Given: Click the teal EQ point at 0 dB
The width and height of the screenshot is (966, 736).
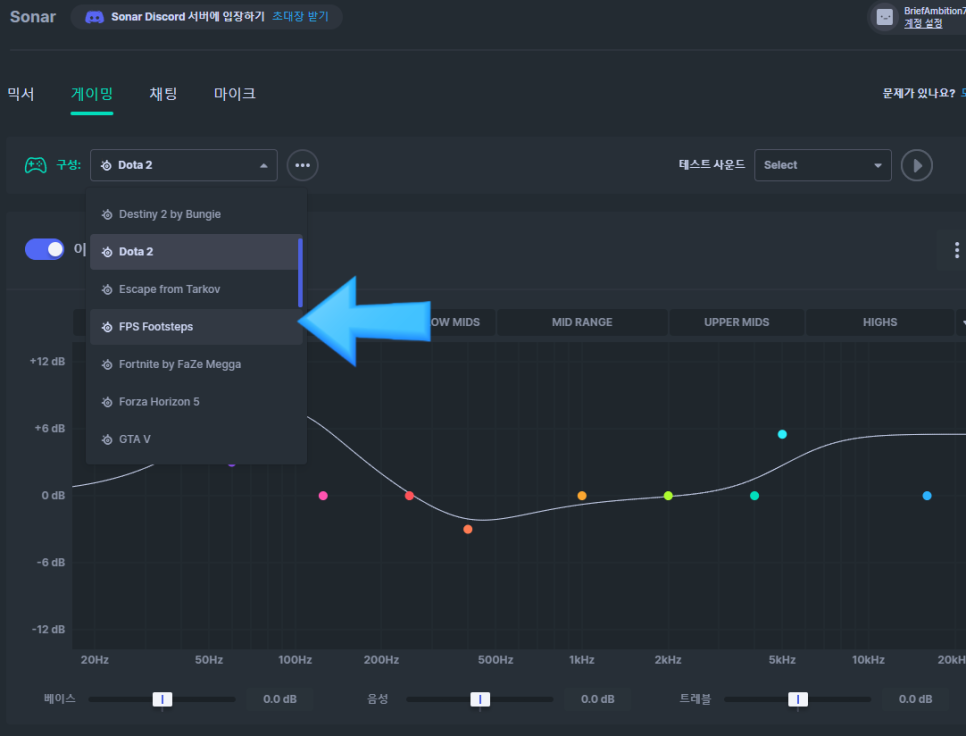Looking at the screenshot, I should click(x=754, y=496).
